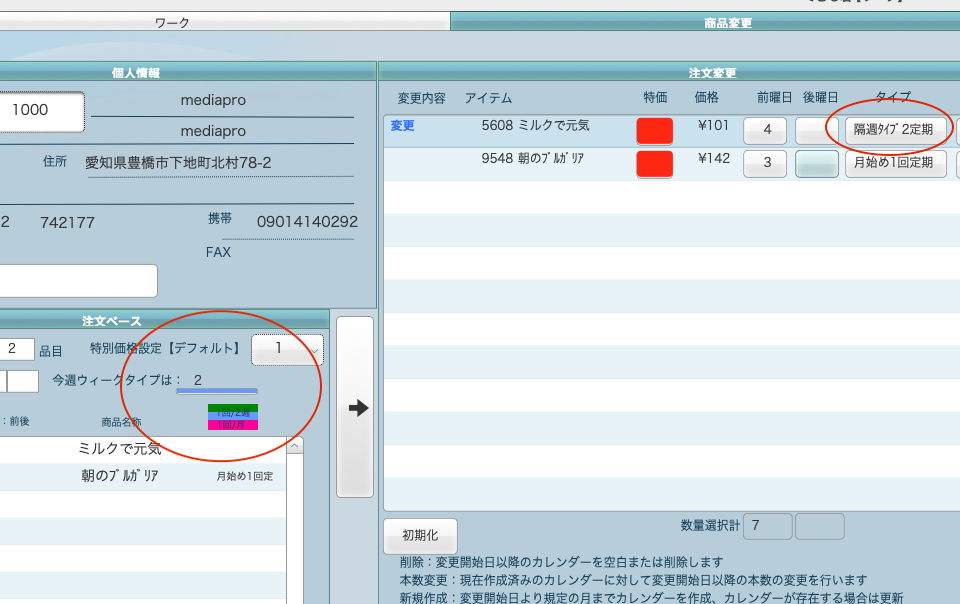The image size is (960, 604).
Task: Click the 数量選択計 field showing 7
Action: point(767,526)
